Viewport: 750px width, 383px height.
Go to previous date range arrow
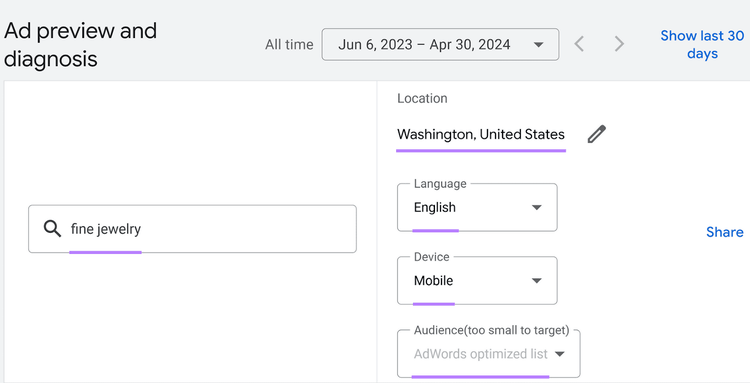579,44
